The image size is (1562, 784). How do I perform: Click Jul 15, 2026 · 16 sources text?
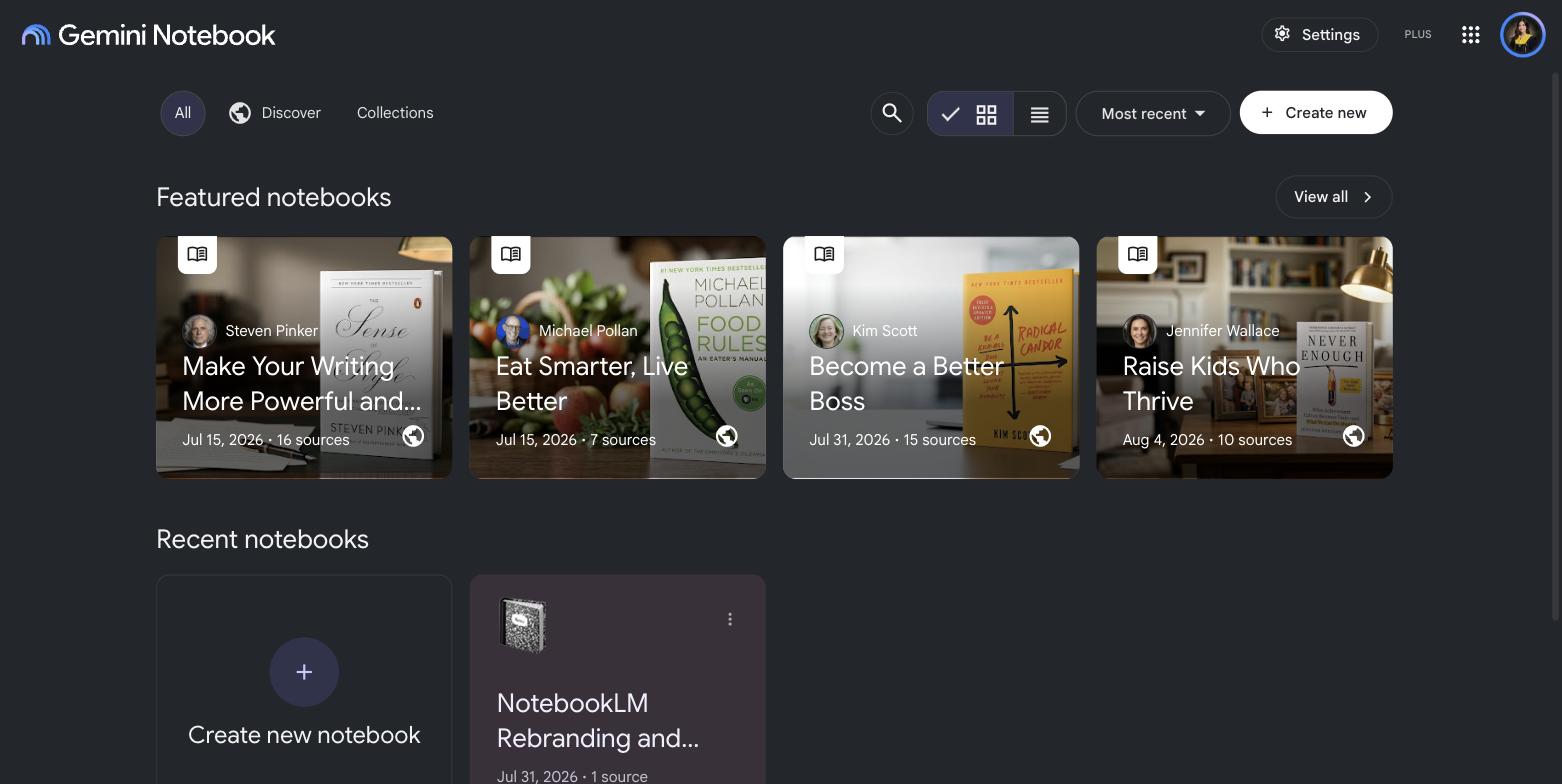coord(266,440)
